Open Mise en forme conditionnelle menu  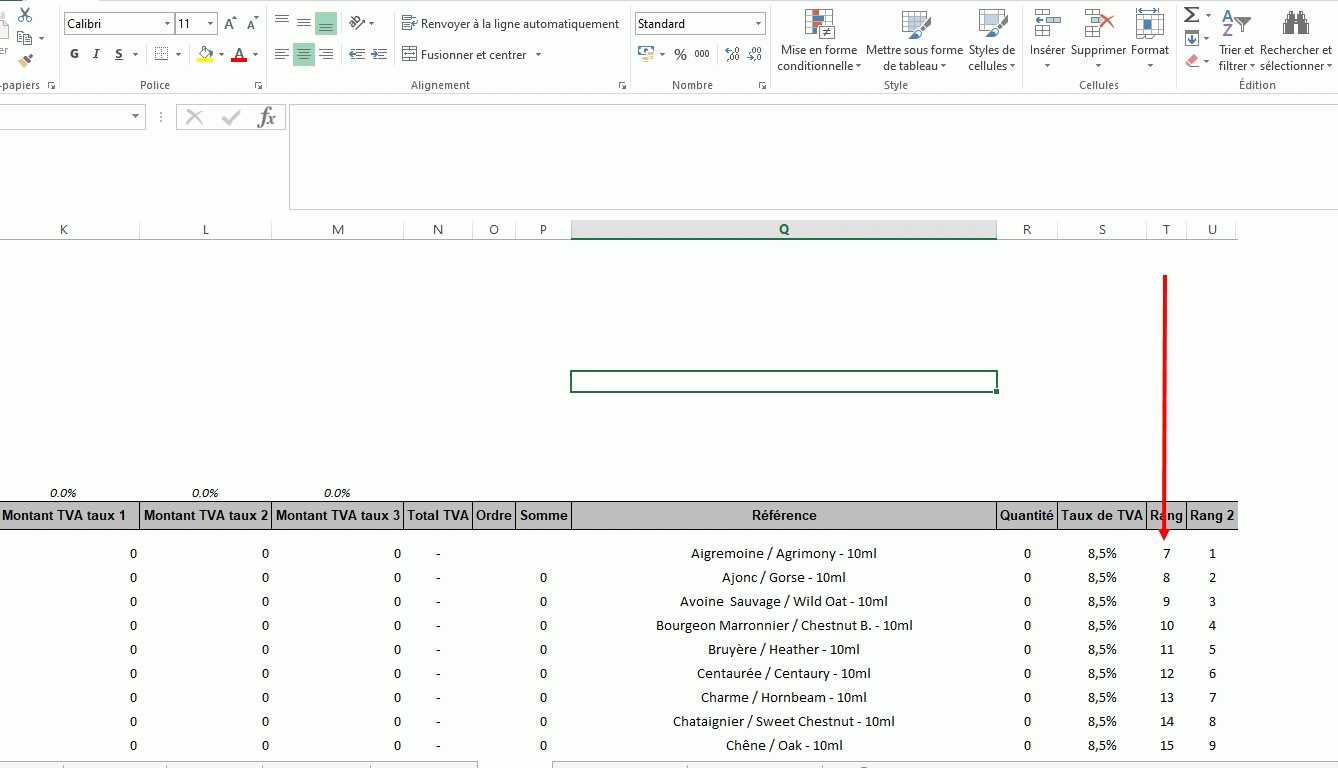click(x=818, y=40)
